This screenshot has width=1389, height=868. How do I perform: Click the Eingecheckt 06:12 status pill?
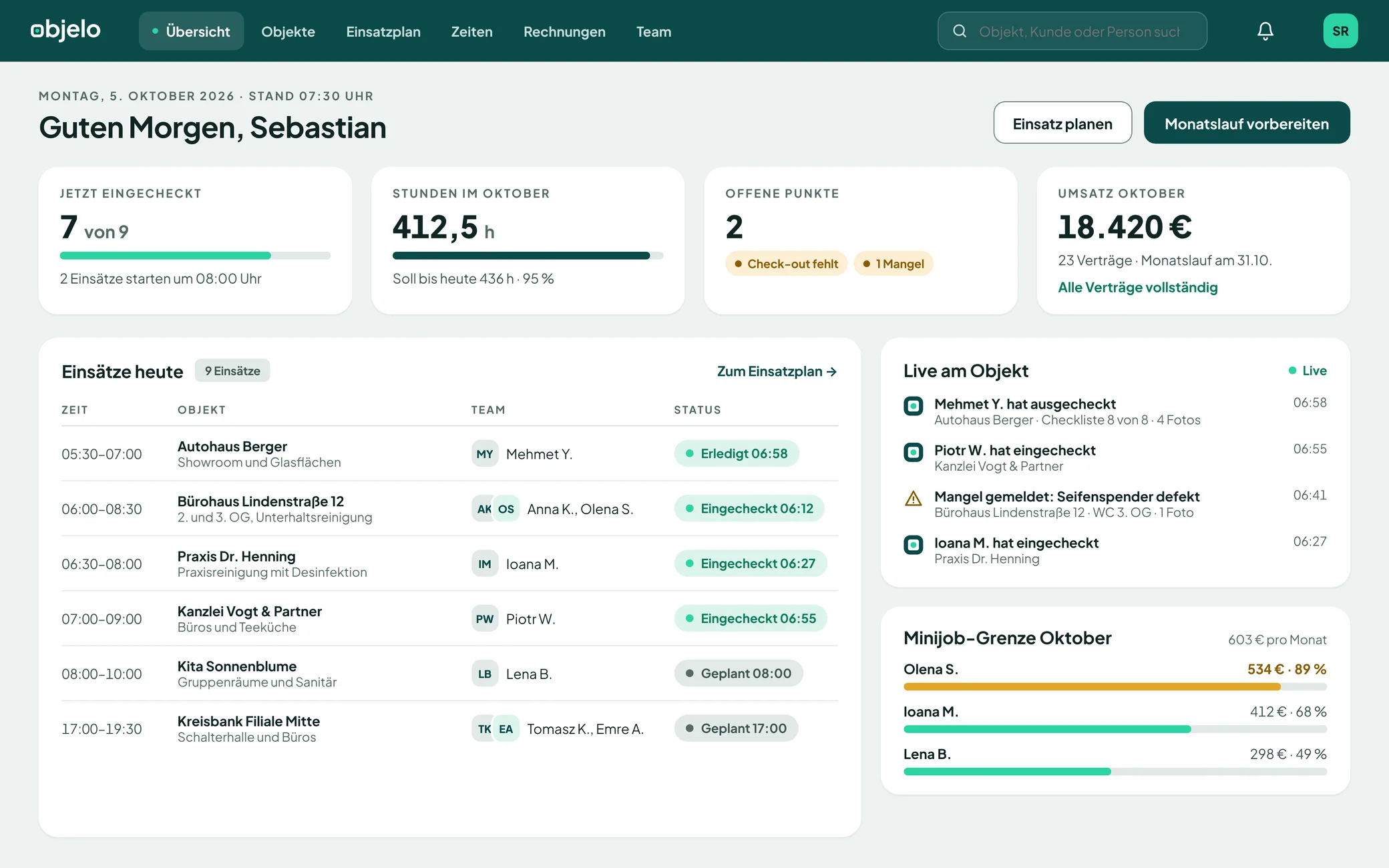point(749,509)
